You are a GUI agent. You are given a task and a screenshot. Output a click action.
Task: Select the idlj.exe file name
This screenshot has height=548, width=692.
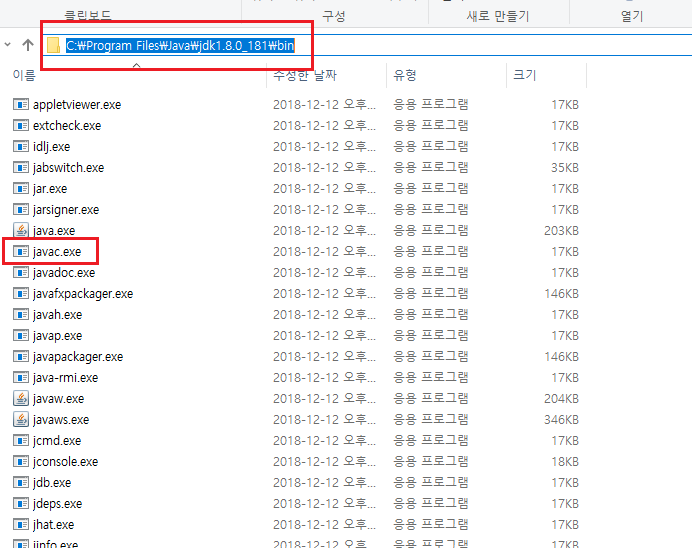(x=51, y=147)
